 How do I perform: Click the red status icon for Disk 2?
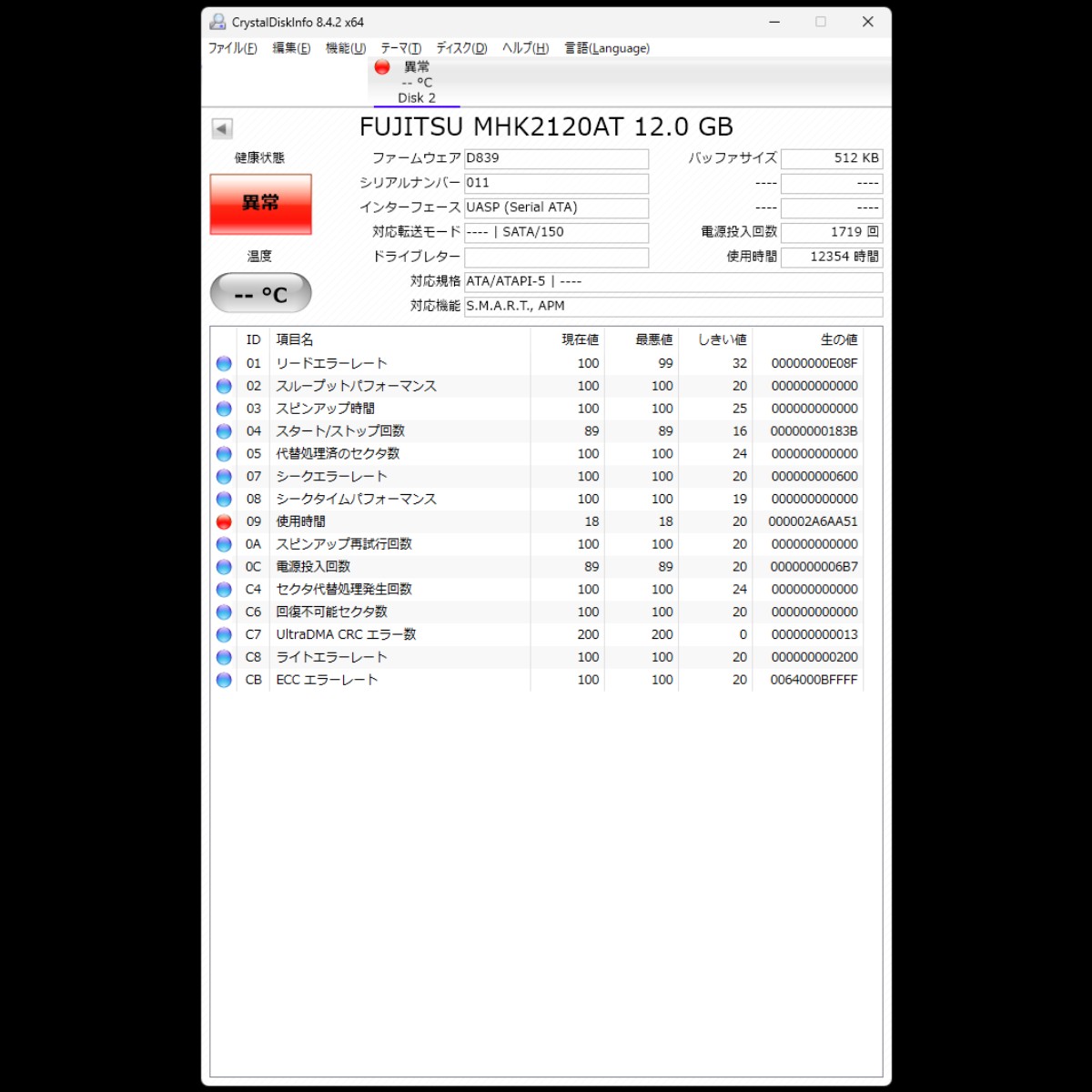pyautogui.click(x=382, y=66)
